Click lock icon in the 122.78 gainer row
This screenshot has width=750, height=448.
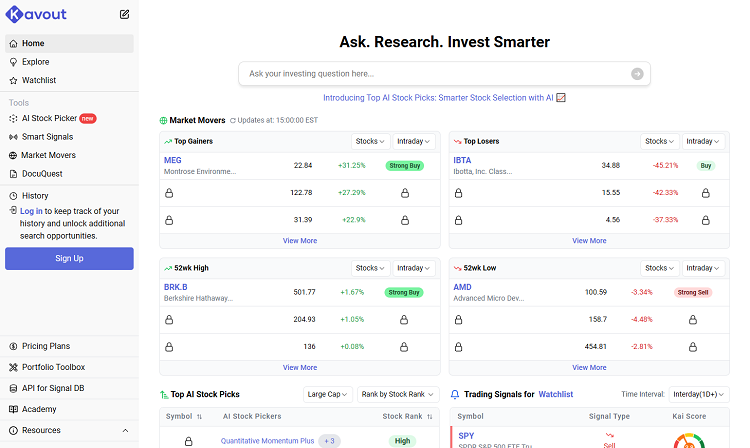point(169,193)
